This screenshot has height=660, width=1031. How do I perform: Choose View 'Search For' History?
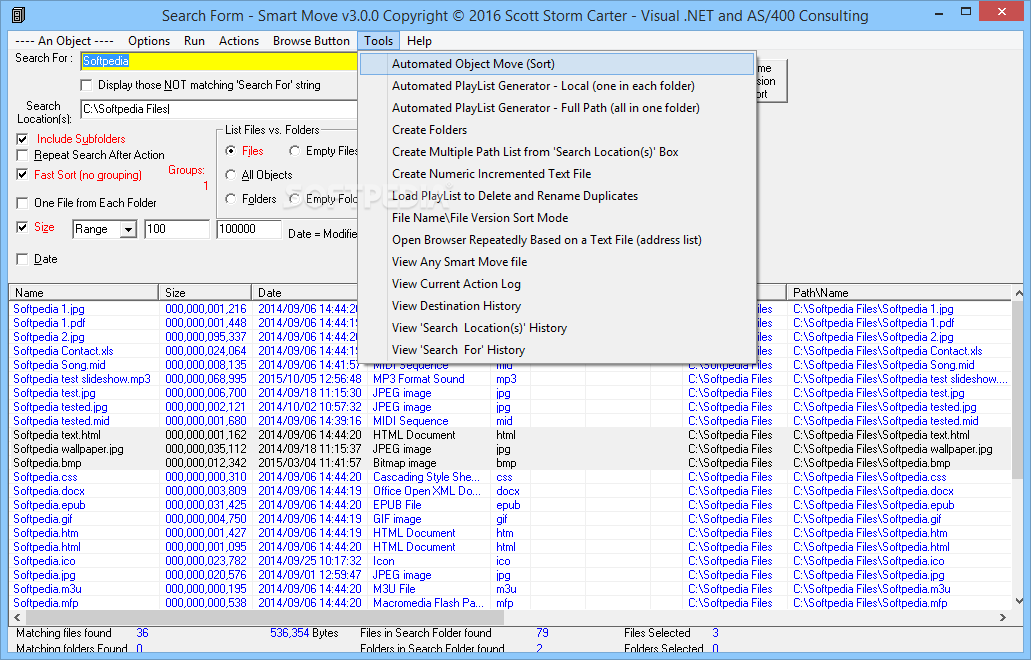coord(557,350)
